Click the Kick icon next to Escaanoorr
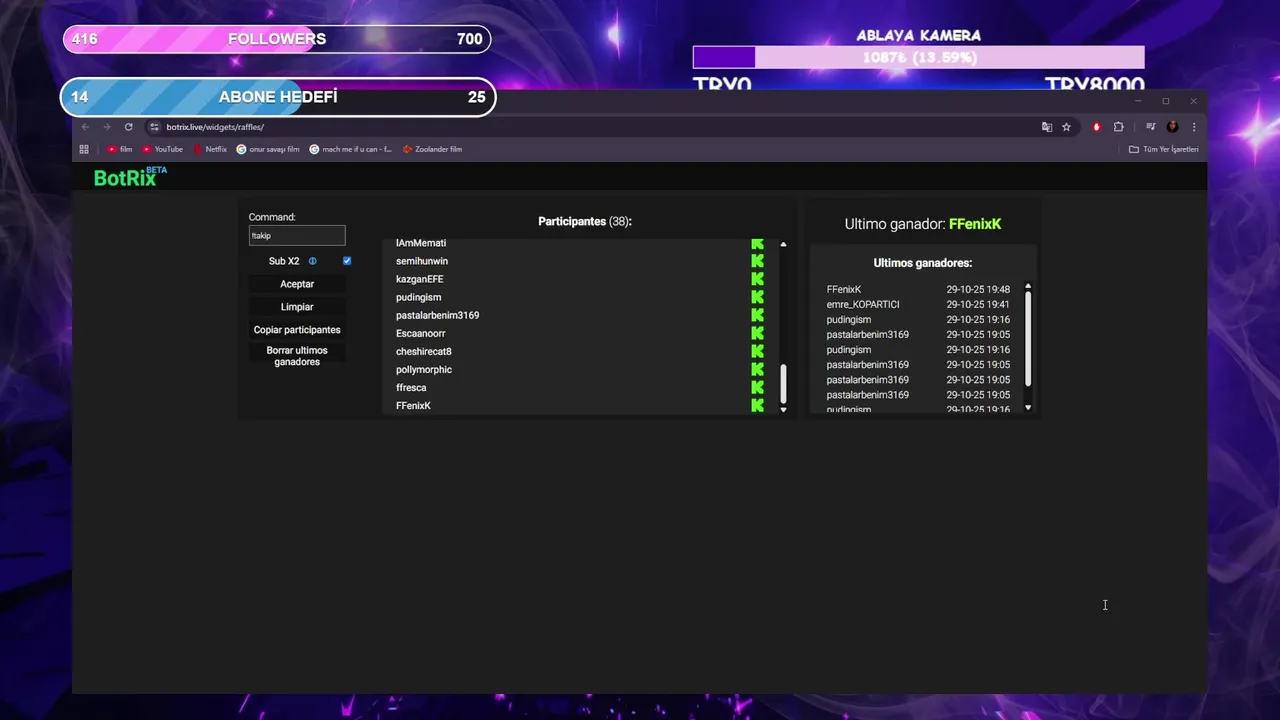This screenshot has width=1280, height=720. tap(758, 333)
